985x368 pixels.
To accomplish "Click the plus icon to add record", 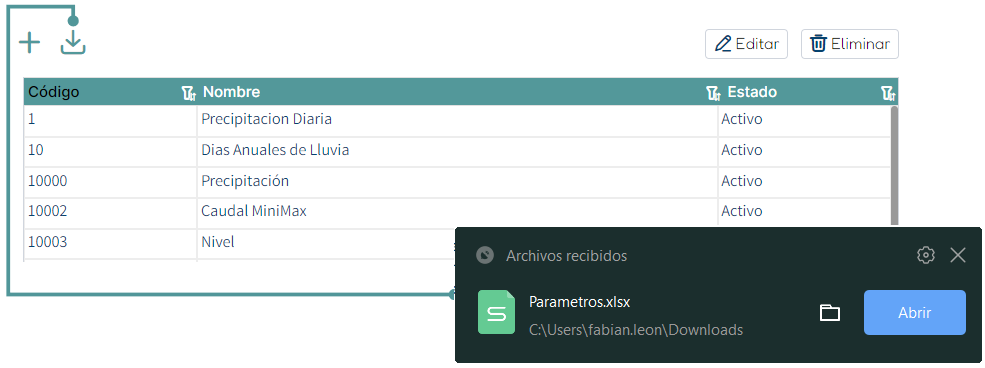I will [30, 43].
